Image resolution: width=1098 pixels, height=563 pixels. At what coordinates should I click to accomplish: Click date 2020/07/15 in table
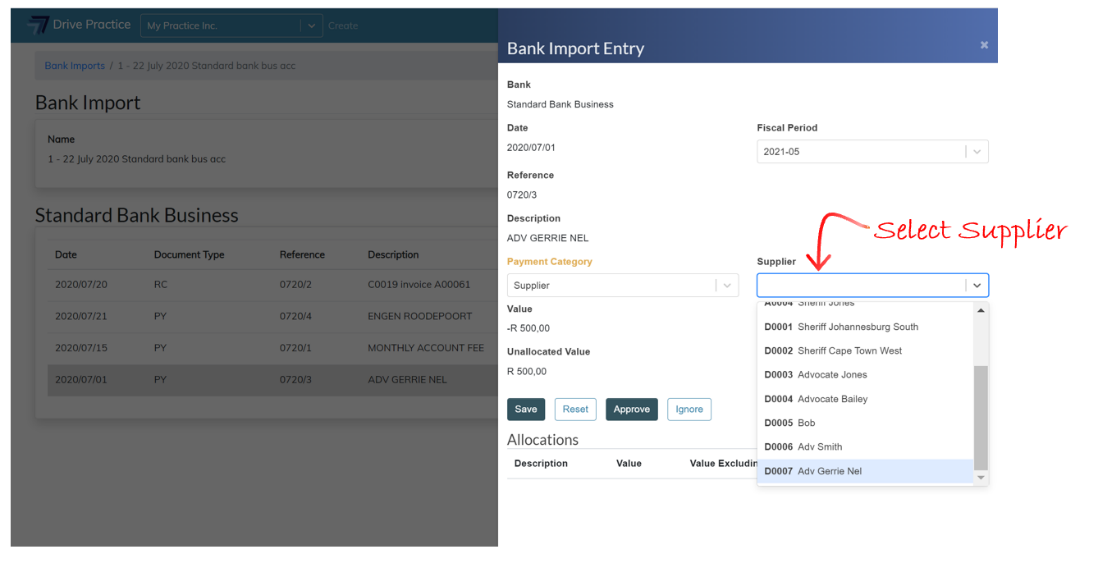(x=81, y=348)
